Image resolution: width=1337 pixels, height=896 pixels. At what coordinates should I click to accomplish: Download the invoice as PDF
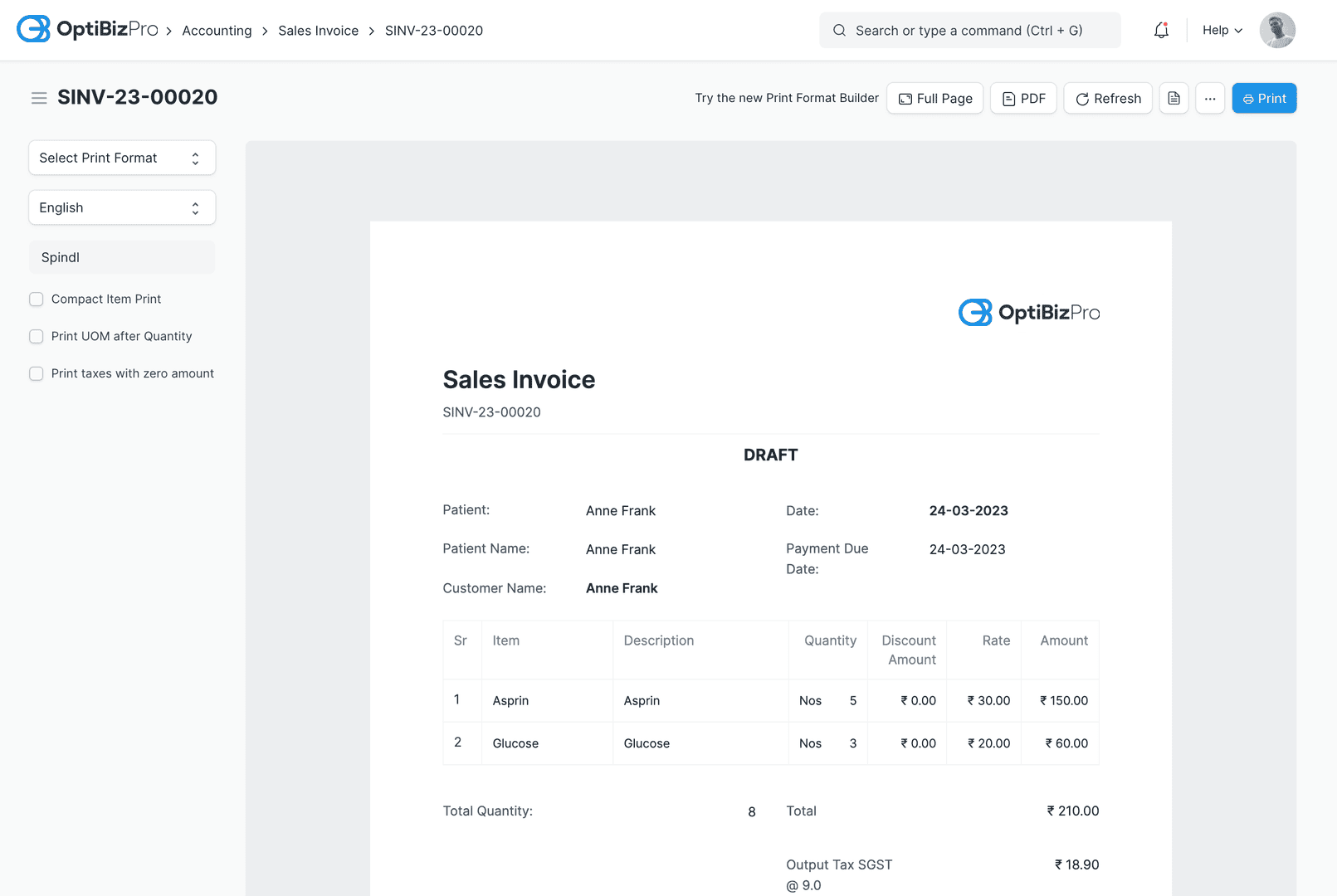[1023, 98]
